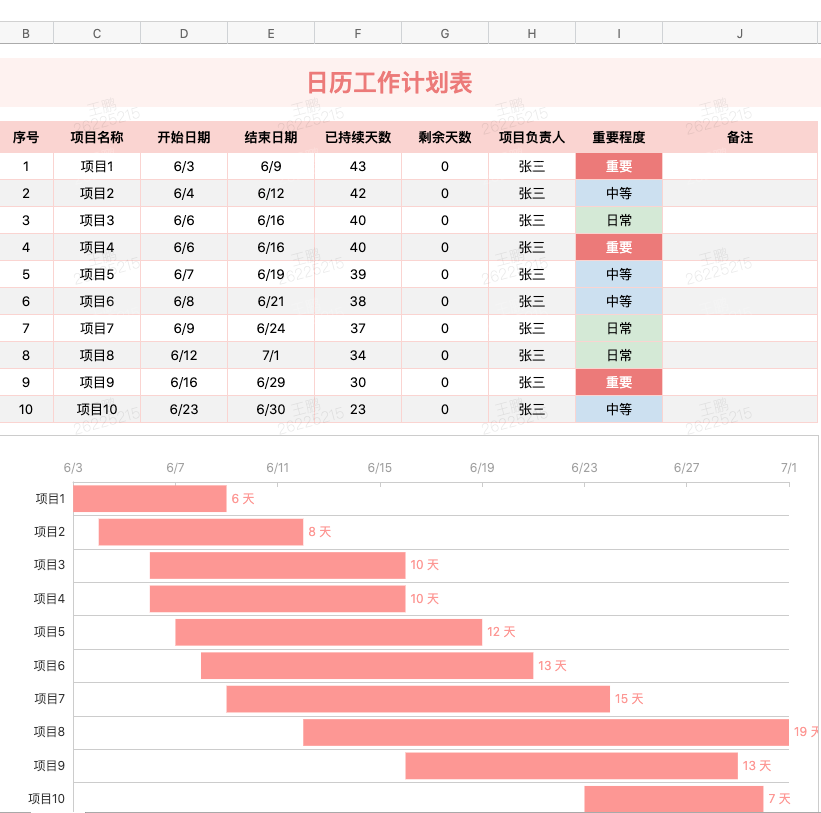
Task: Select table cell 项目2
Action: [97, 193]
